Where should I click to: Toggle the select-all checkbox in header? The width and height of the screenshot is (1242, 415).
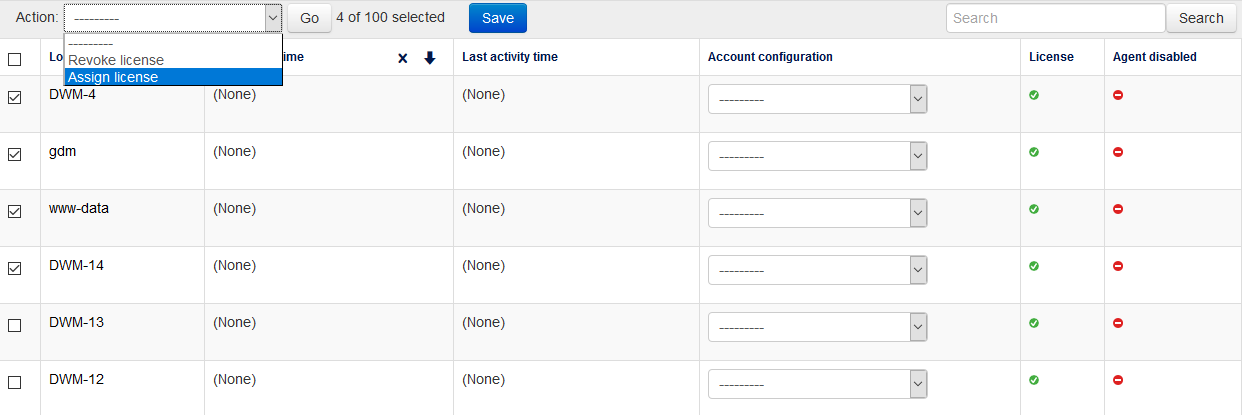pos(14,59)
